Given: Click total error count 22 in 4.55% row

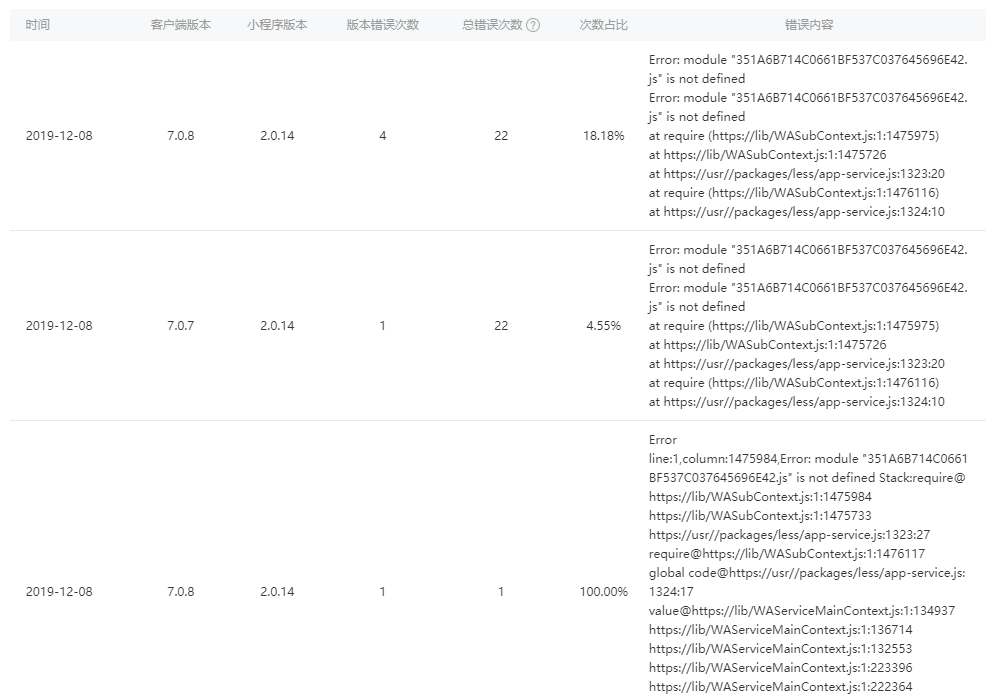Looking at the screenshot, I should tap(501, 325).
